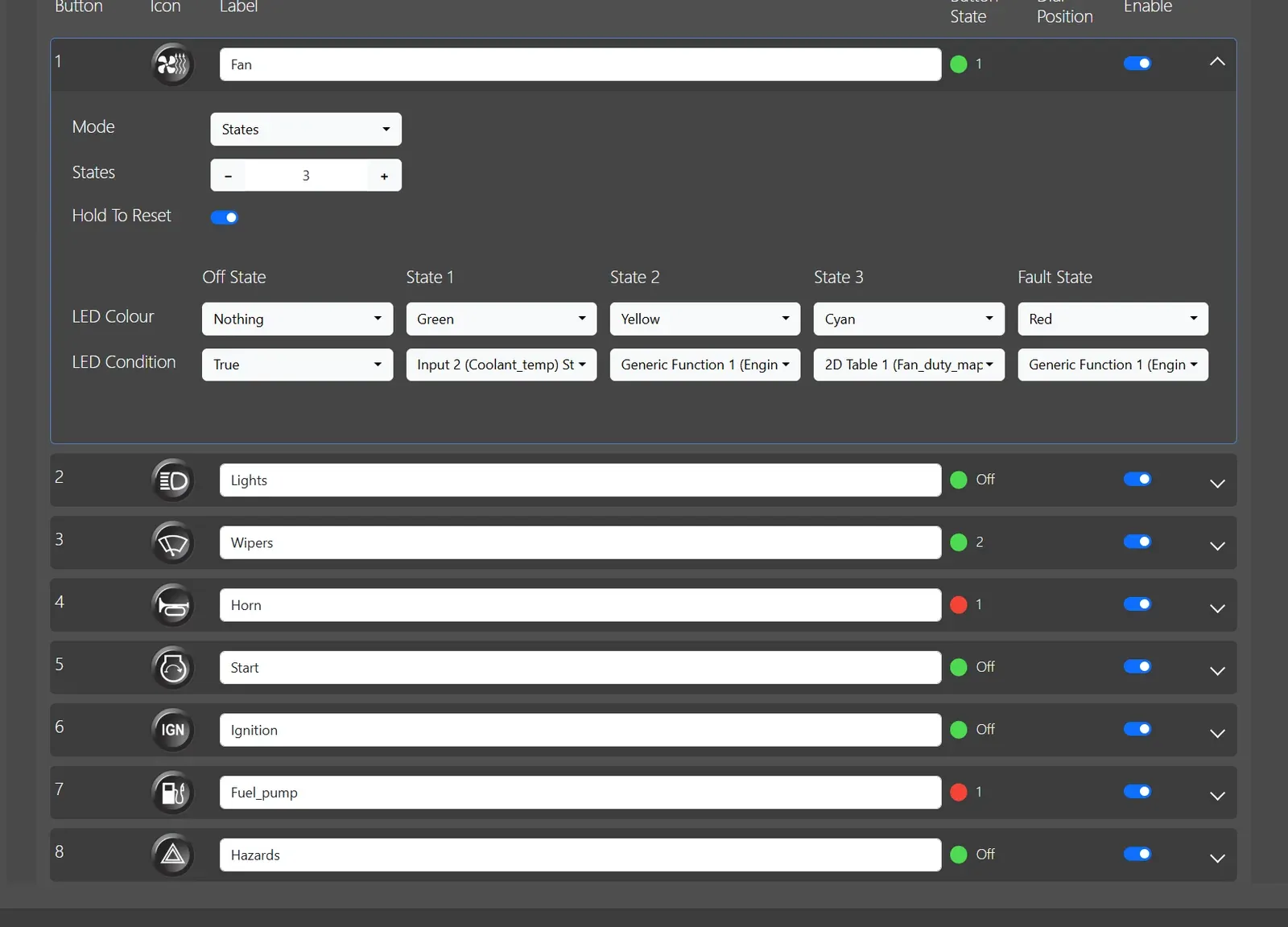Image resolution: width=1288 pixels, height=927 pixels.
Task: Click the red state indicator for Horn
Action: (958, 605)
